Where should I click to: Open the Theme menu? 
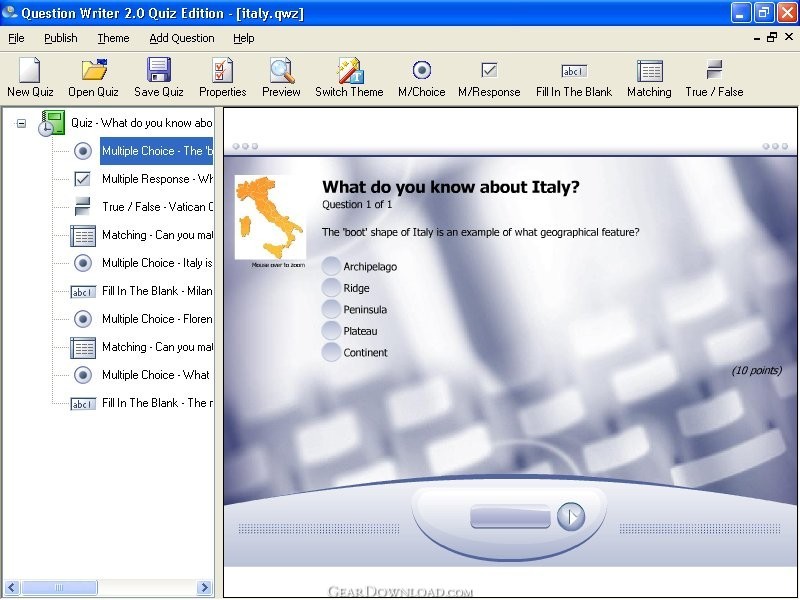click(113, 38)
